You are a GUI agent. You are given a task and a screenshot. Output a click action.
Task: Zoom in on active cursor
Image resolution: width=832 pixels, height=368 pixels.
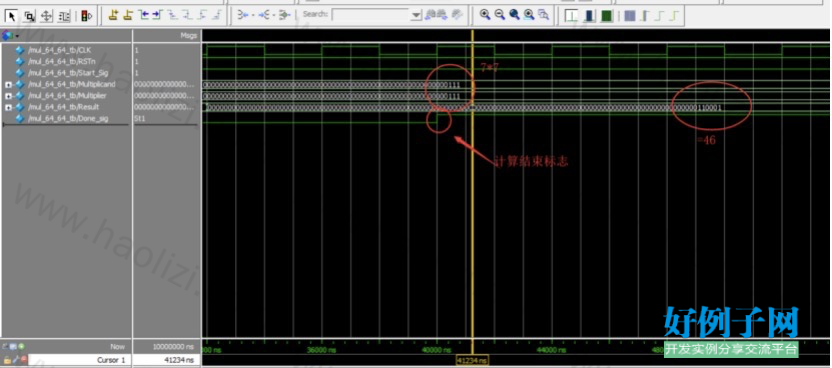click(x=528, y=15)
